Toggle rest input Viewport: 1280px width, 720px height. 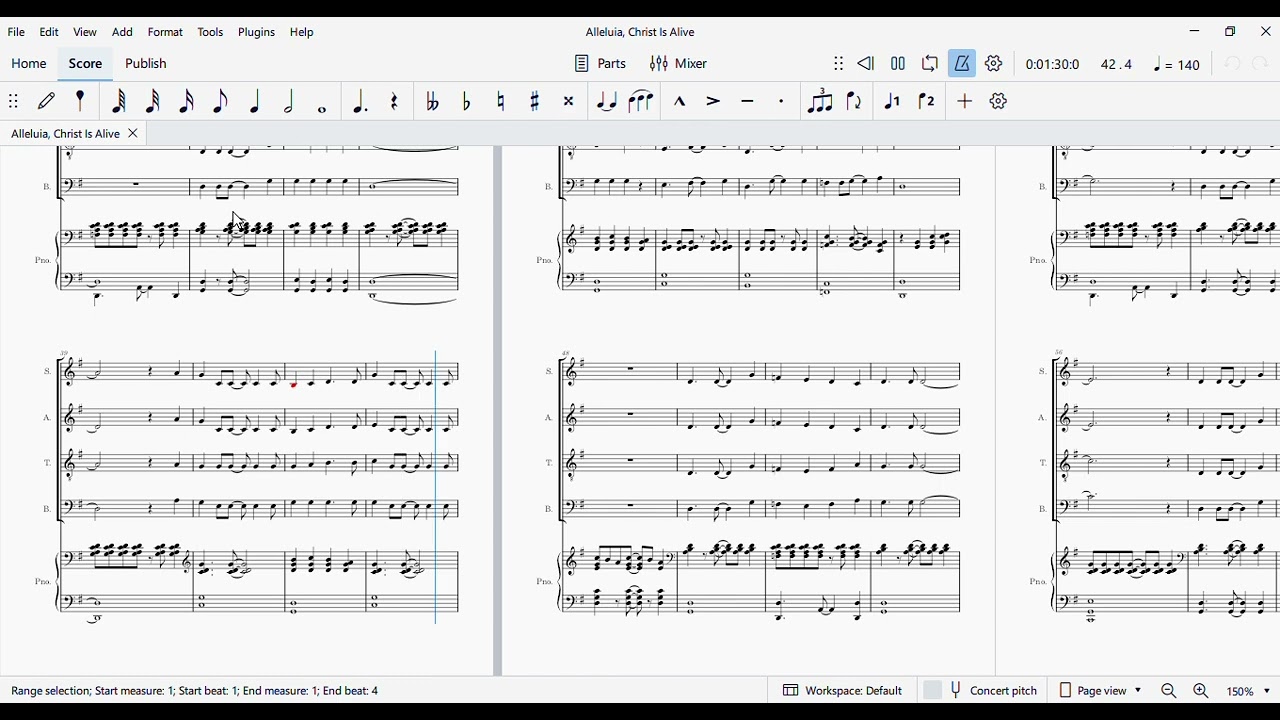pos(395,101)
